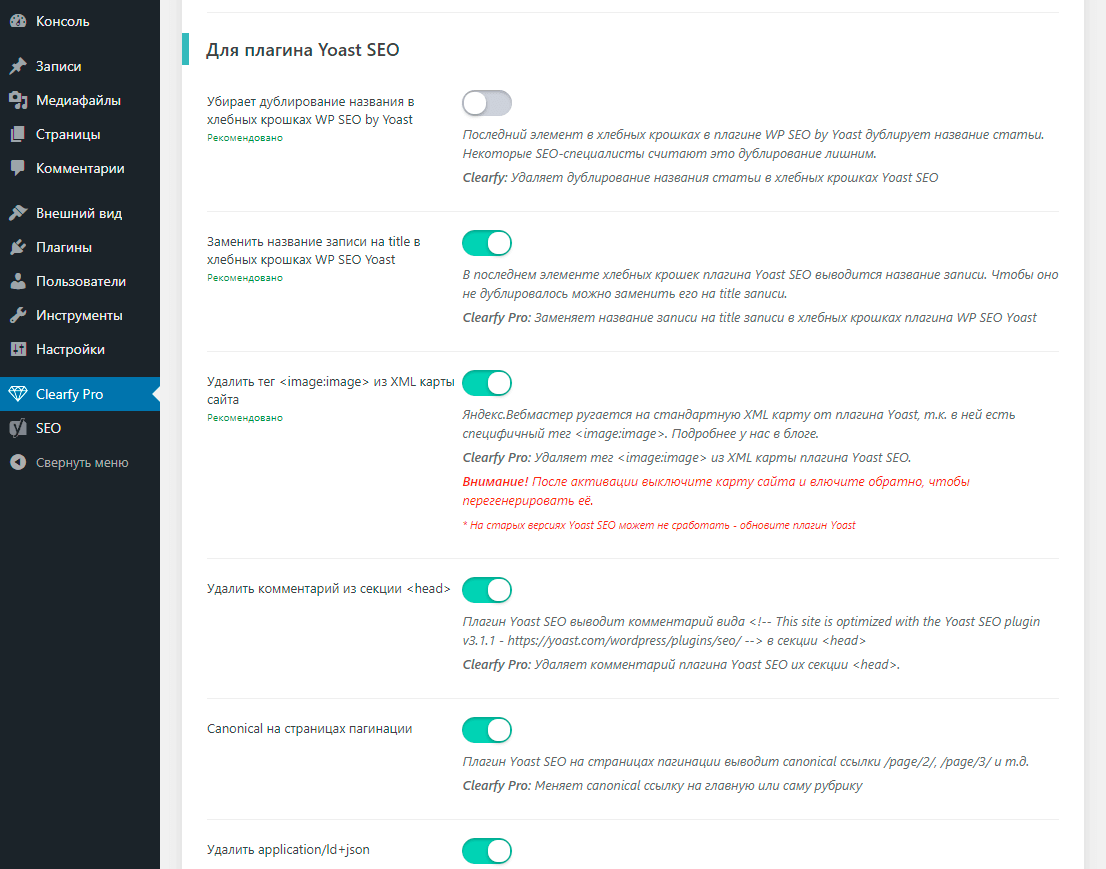Toggle the Удалить application/ld+json switch
The width and height of the screenshot is (1106, 869).
coord(487,851)
